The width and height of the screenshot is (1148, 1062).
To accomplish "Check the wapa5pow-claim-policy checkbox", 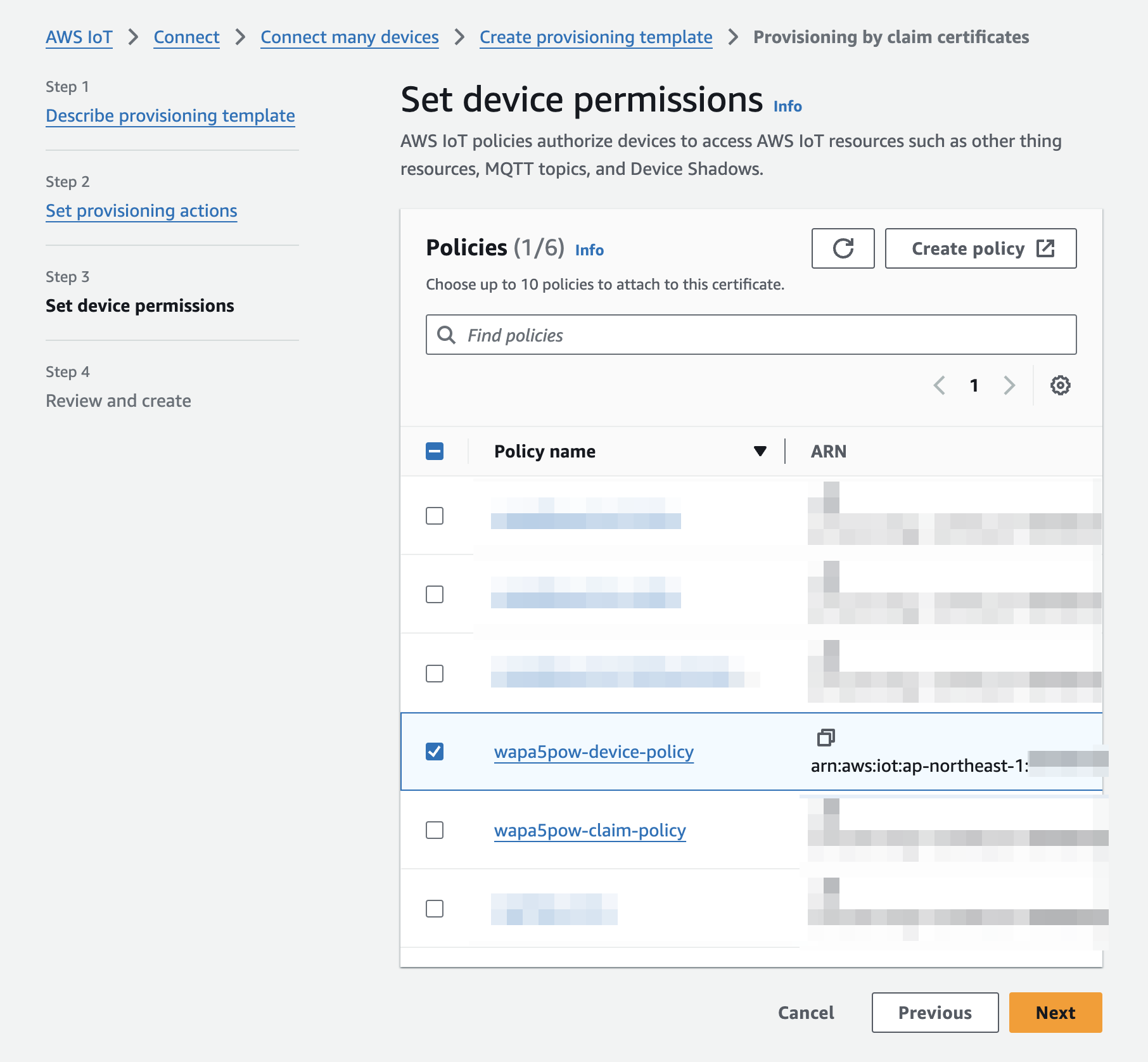I will coord(435,830).
